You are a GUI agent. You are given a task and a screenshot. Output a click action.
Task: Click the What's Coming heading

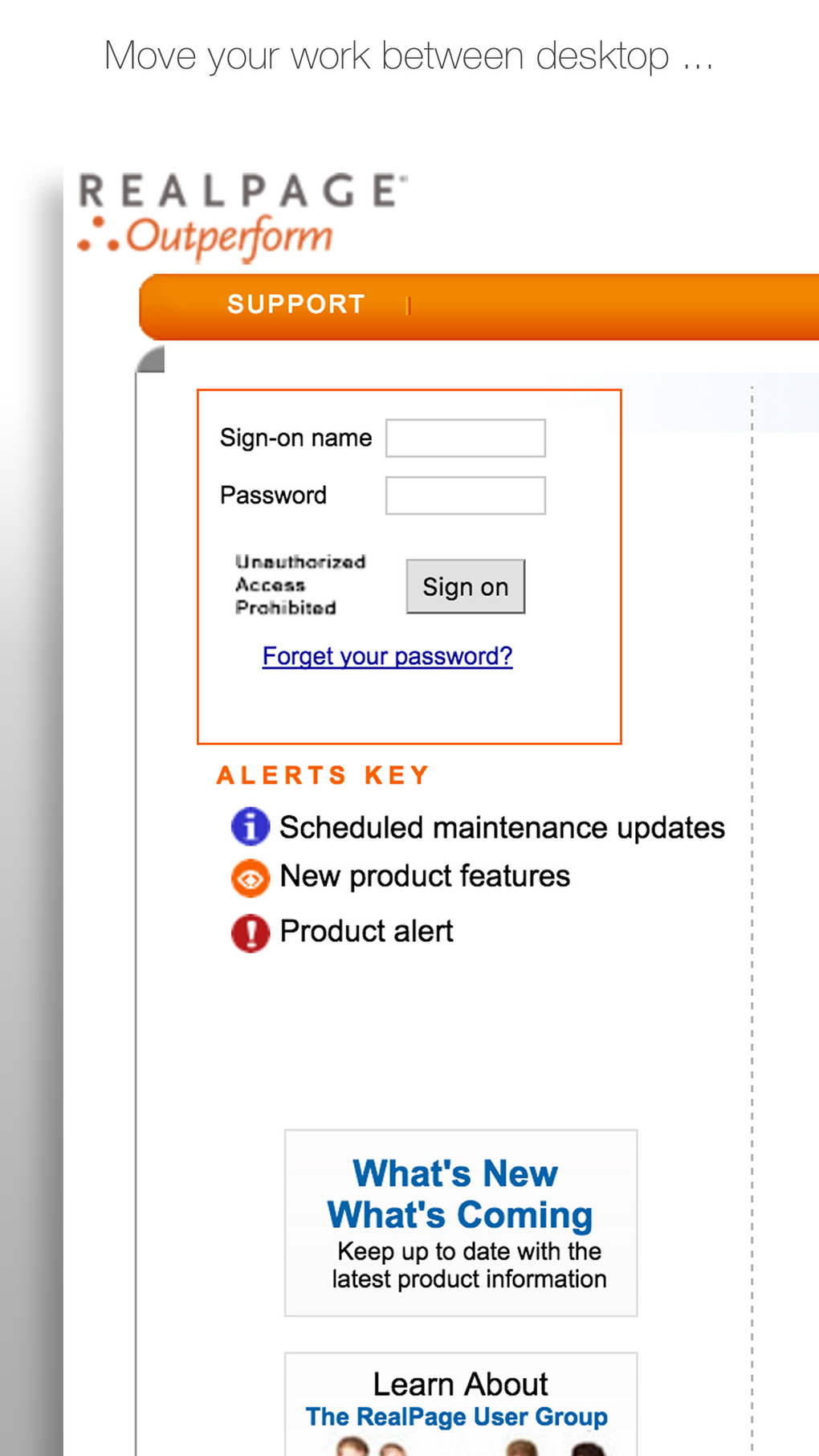[460, 1215]
